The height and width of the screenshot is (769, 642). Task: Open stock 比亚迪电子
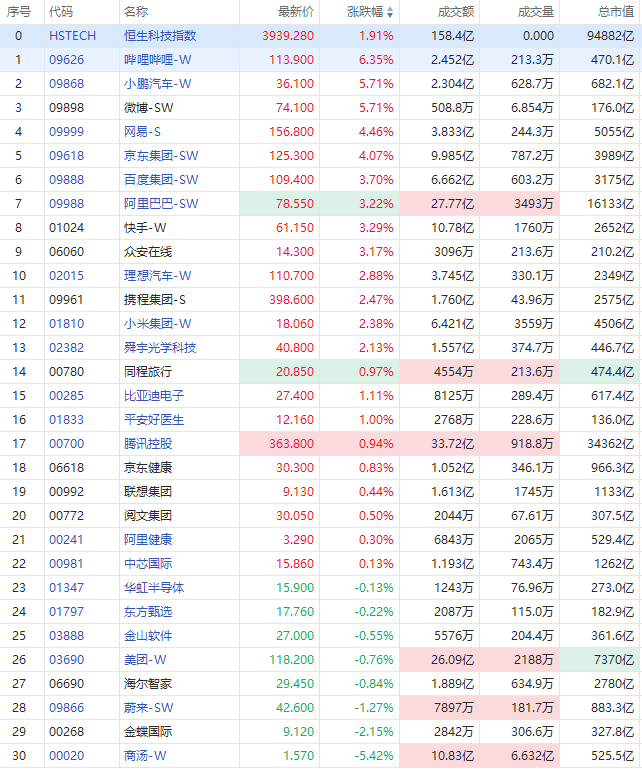point(154,396)
